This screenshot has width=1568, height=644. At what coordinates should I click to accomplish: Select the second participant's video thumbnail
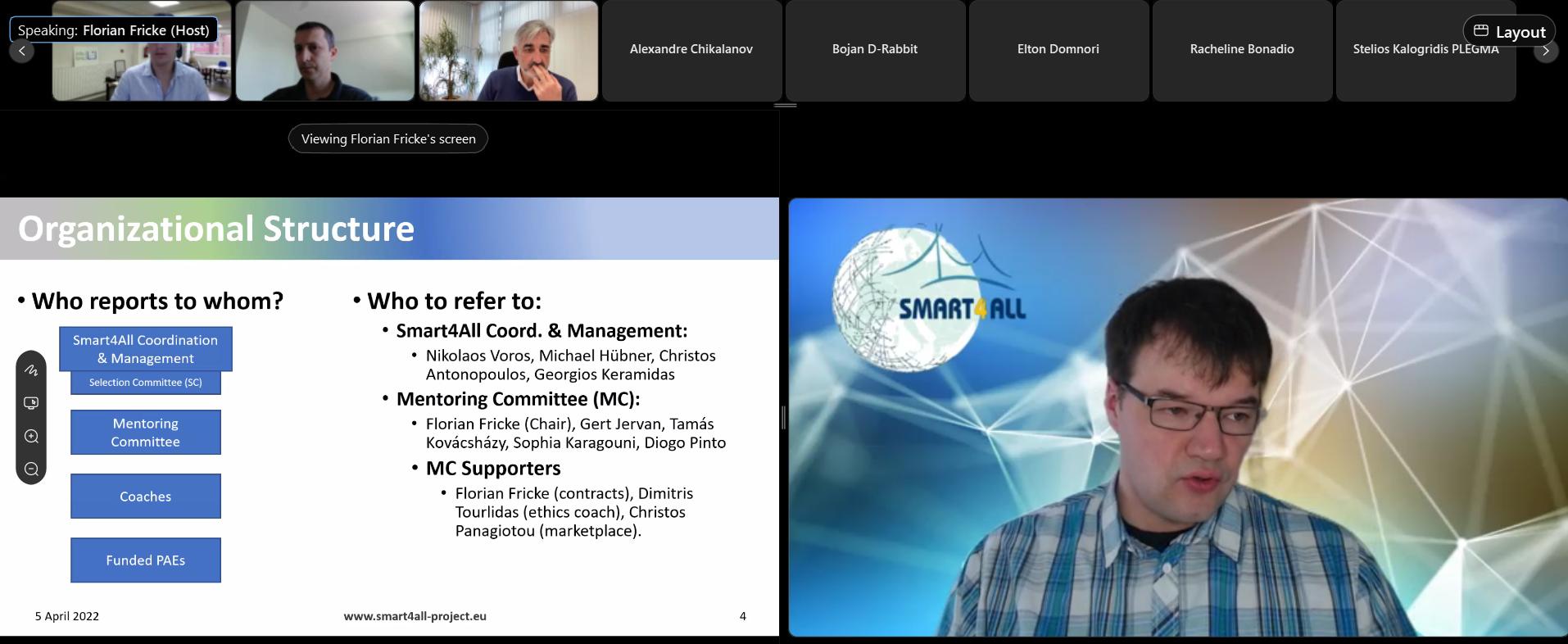tap(325, 51)
